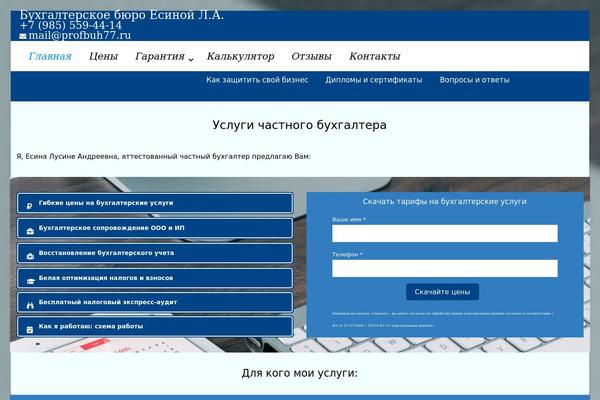Click the envelope icon before the email address
Screen dimensions: 600x400
point(23,36)
